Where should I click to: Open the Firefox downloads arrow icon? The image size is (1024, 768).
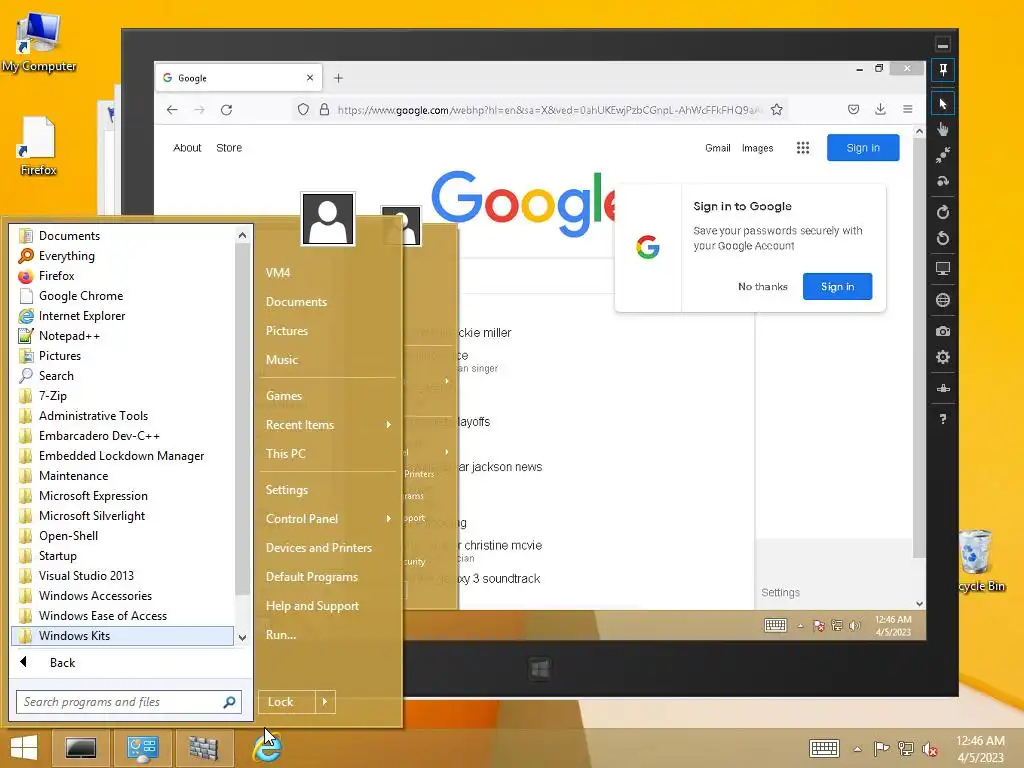tap(880, 109)
